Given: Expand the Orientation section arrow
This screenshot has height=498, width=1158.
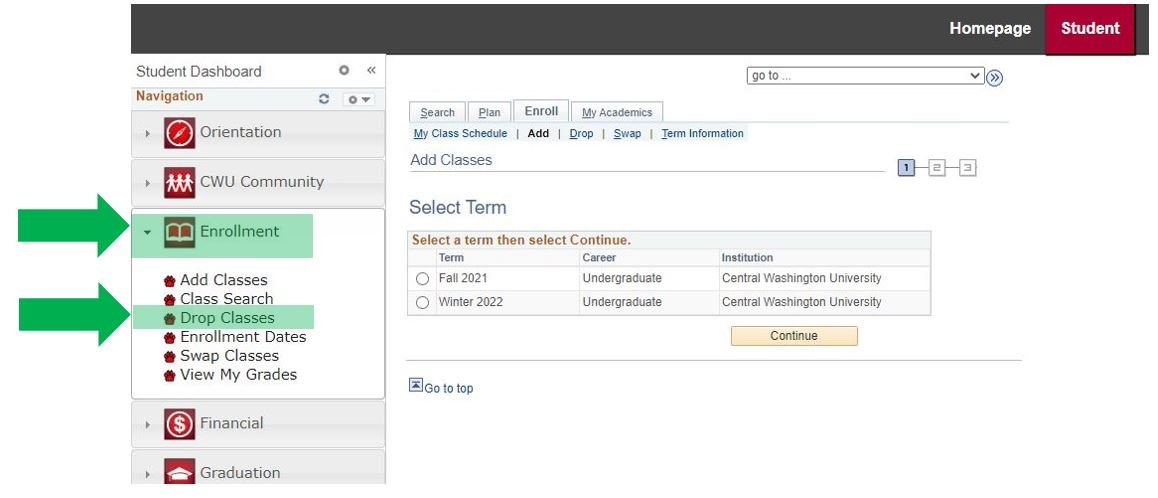Looking at the screenshot, I should 148,134.
